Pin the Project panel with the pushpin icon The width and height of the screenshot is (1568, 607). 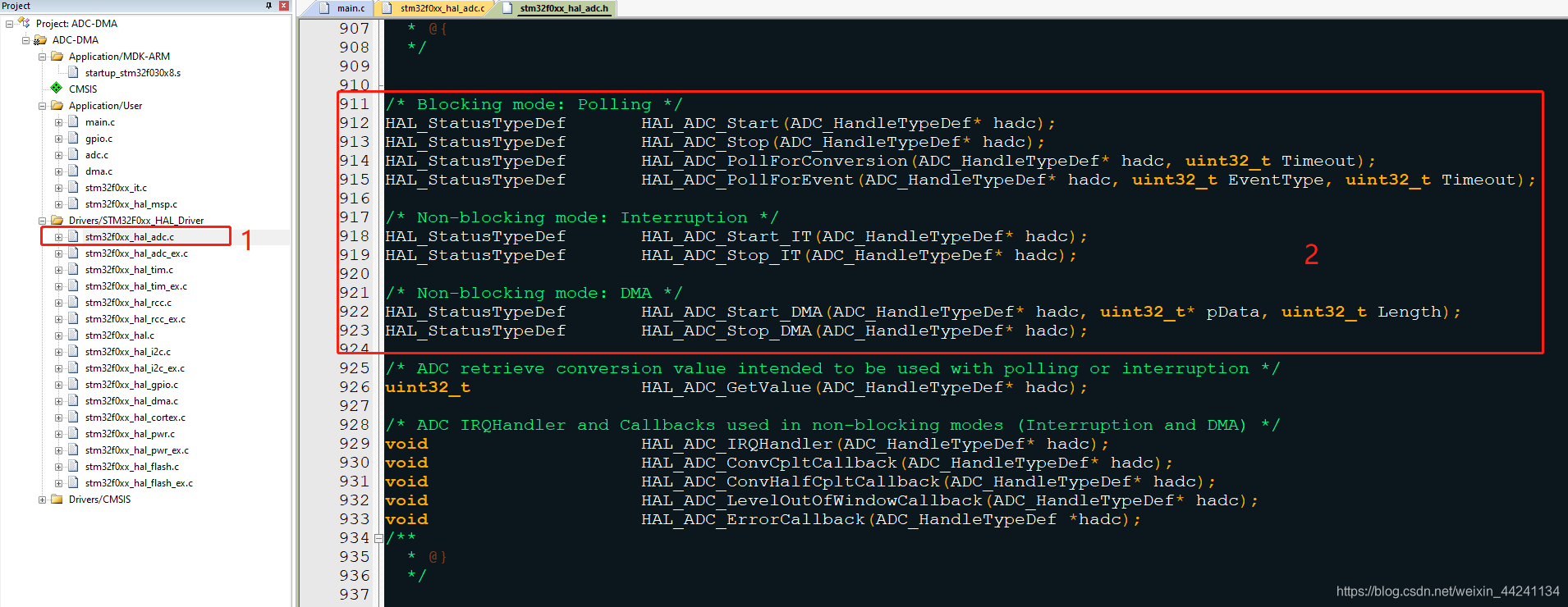point(268,6)
